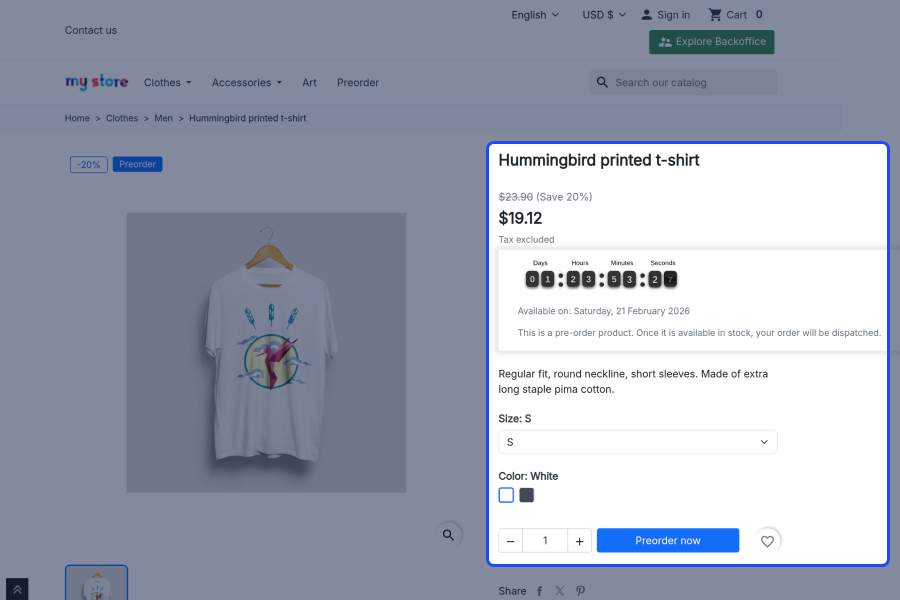This screenshot has width=900, height=600.
Task: Click the shopping cart icon
Action: coord(715,15)
